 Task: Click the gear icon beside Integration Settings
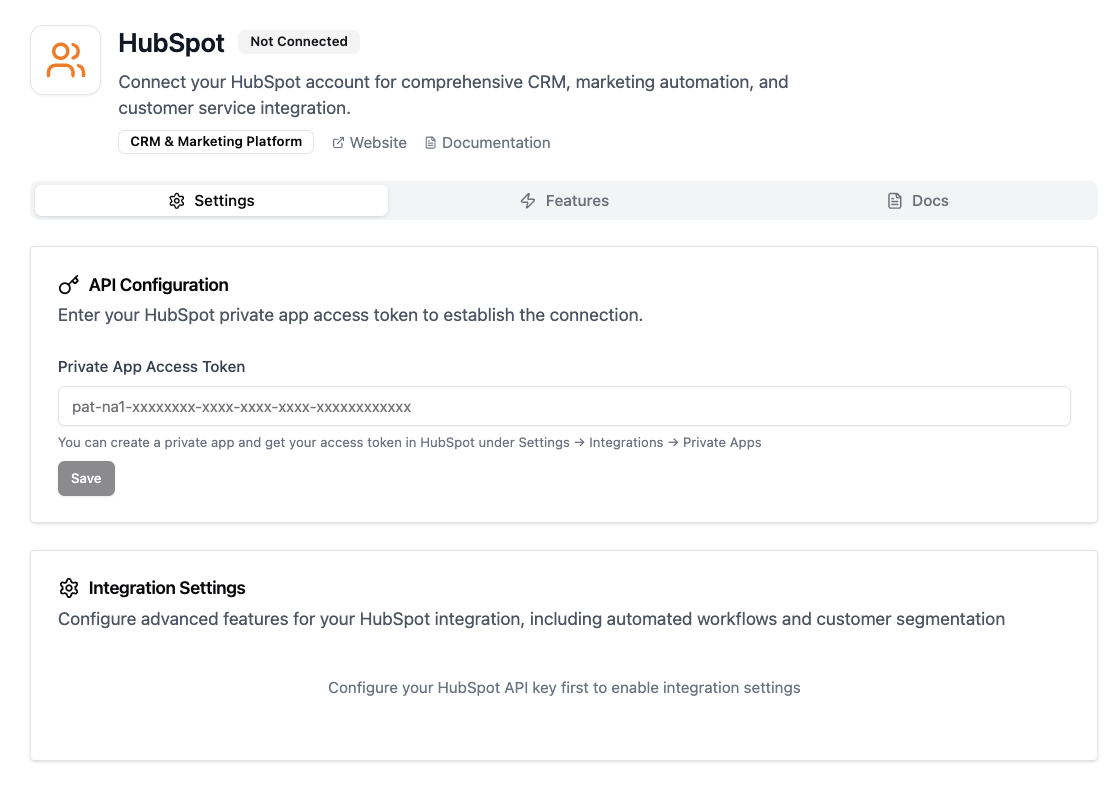point(68,588)
